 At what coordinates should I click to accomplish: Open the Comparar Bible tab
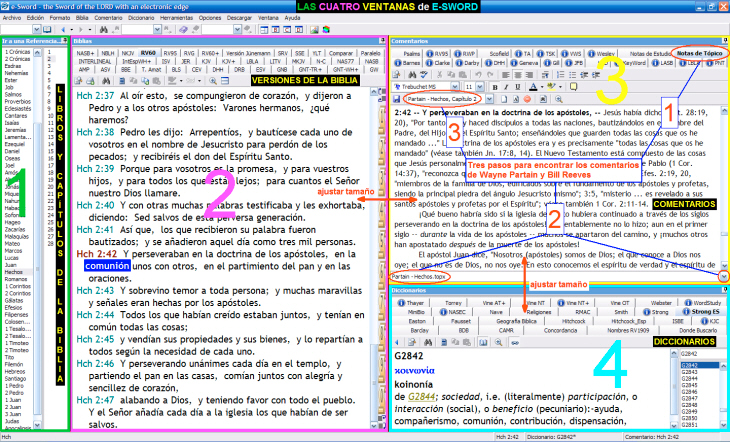[x=340, y=53]
